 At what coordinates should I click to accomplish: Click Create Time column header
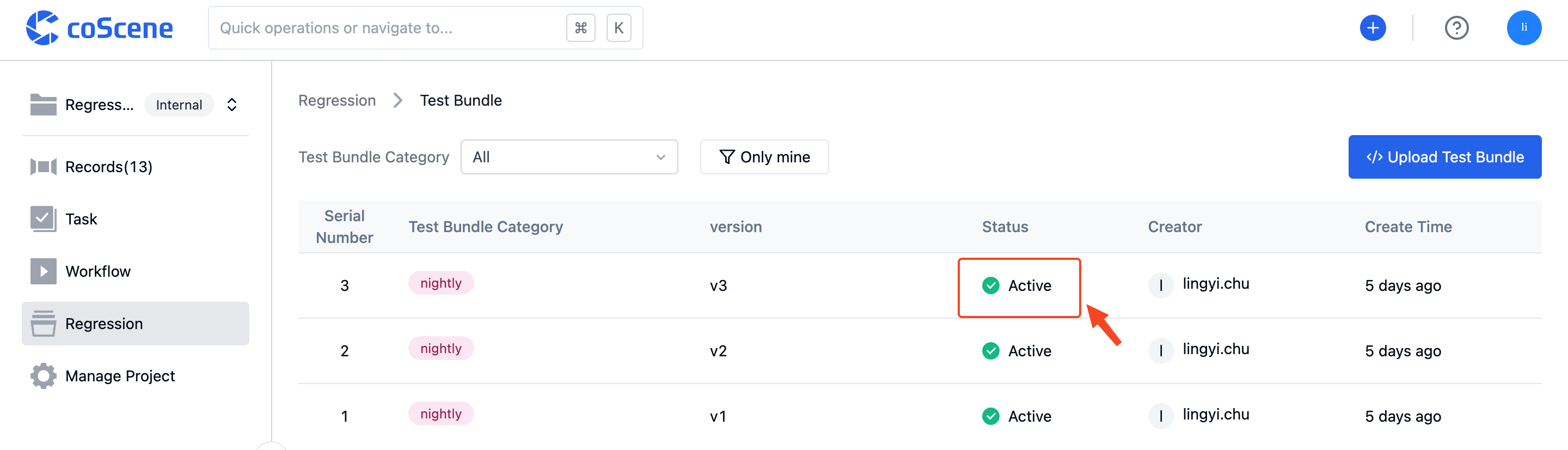1407,227
